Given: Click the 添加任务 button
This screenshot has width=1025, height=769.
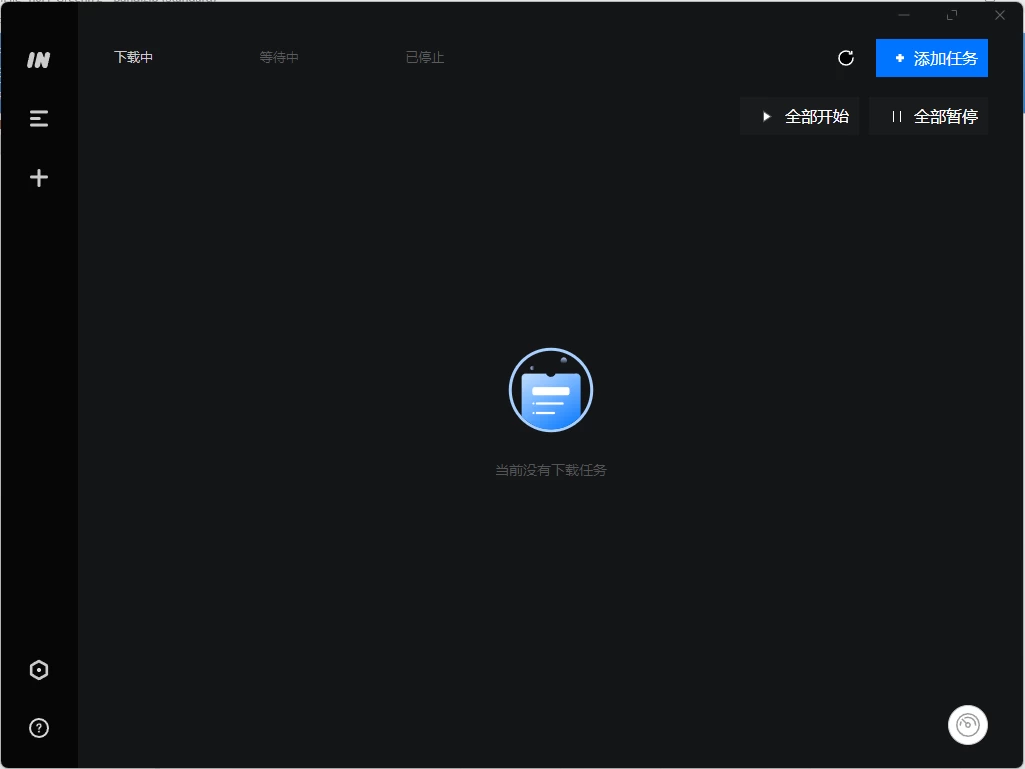Looking at the screenshot, I should pyautogui.click(x=932, y=58).
